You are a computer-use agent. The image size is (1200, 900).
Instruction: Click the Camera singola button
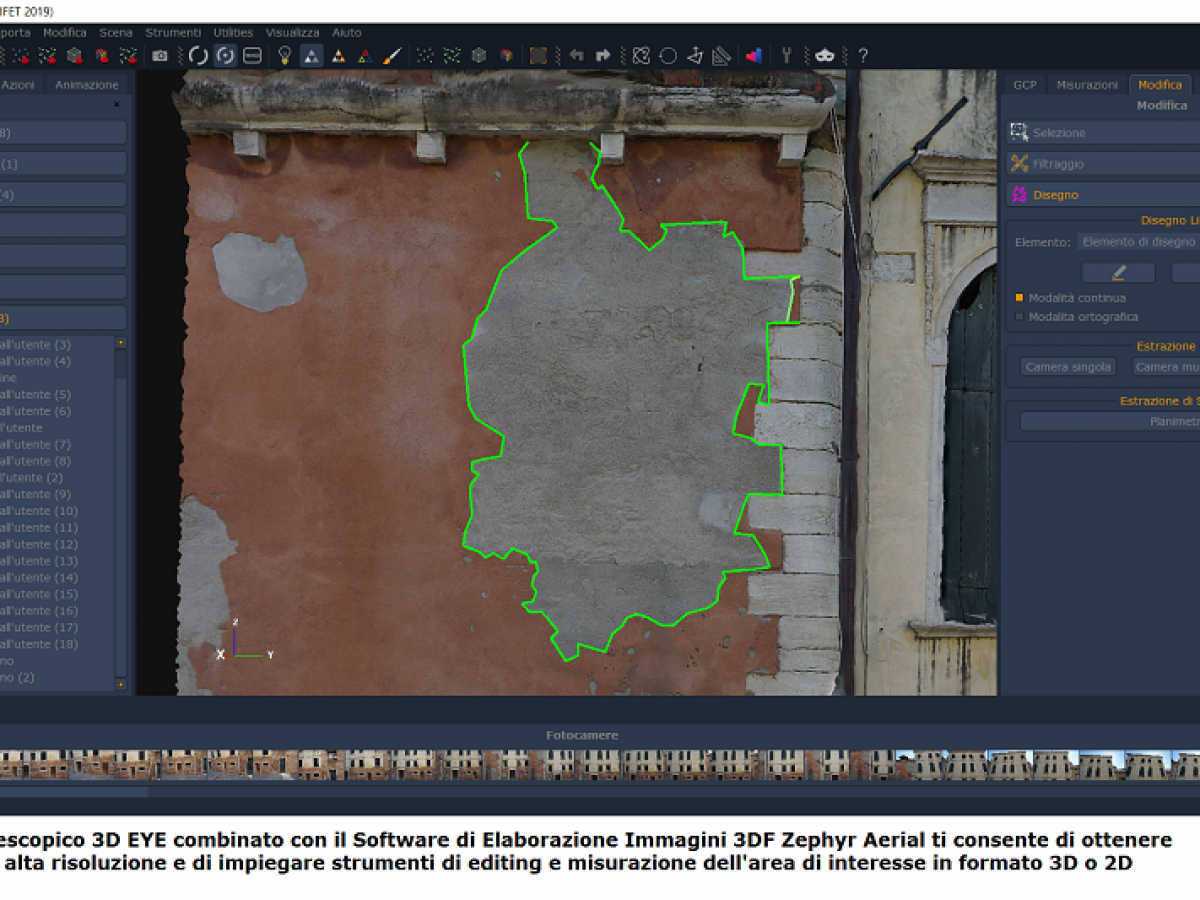[x=1068, y=367]
